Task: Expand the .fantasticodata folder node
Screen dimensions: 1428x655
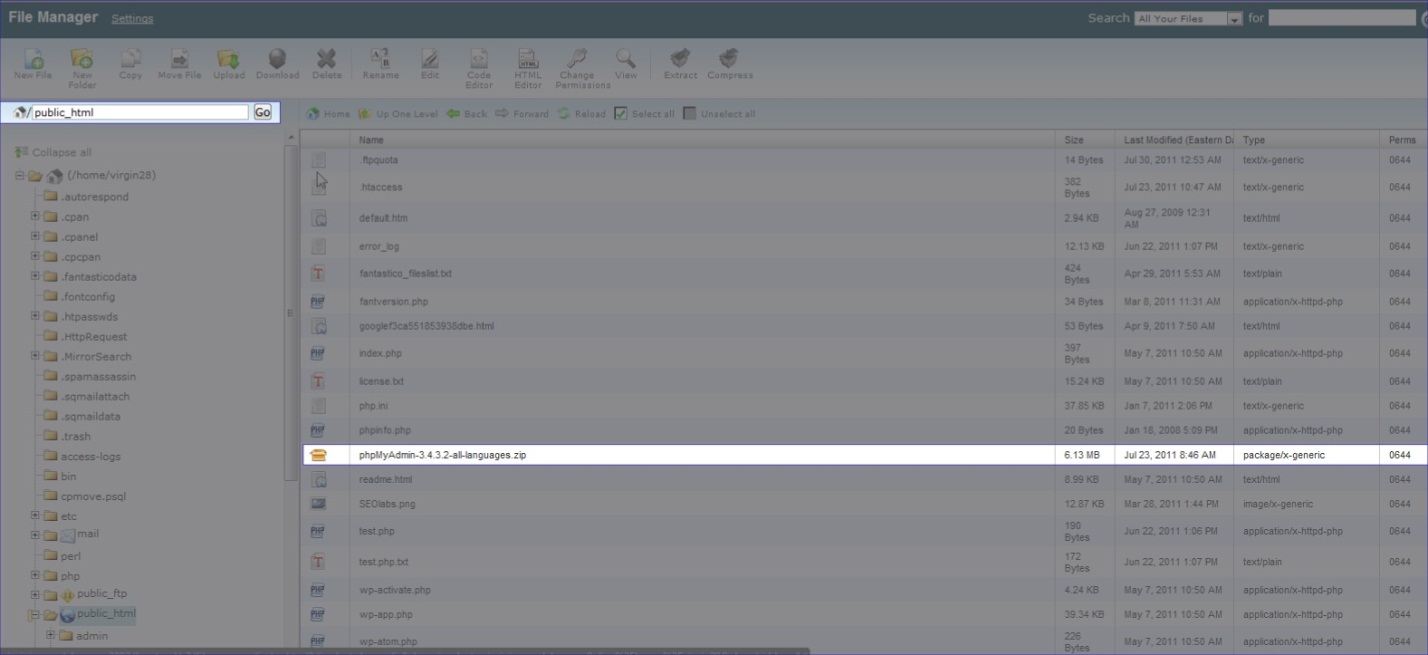Action: [35, 276]
